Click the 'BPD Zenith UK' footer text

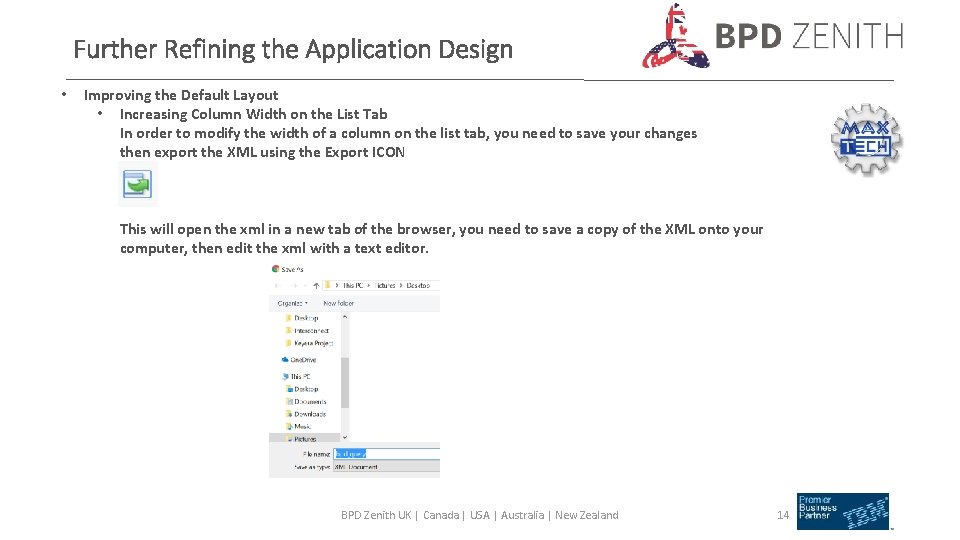376,515
